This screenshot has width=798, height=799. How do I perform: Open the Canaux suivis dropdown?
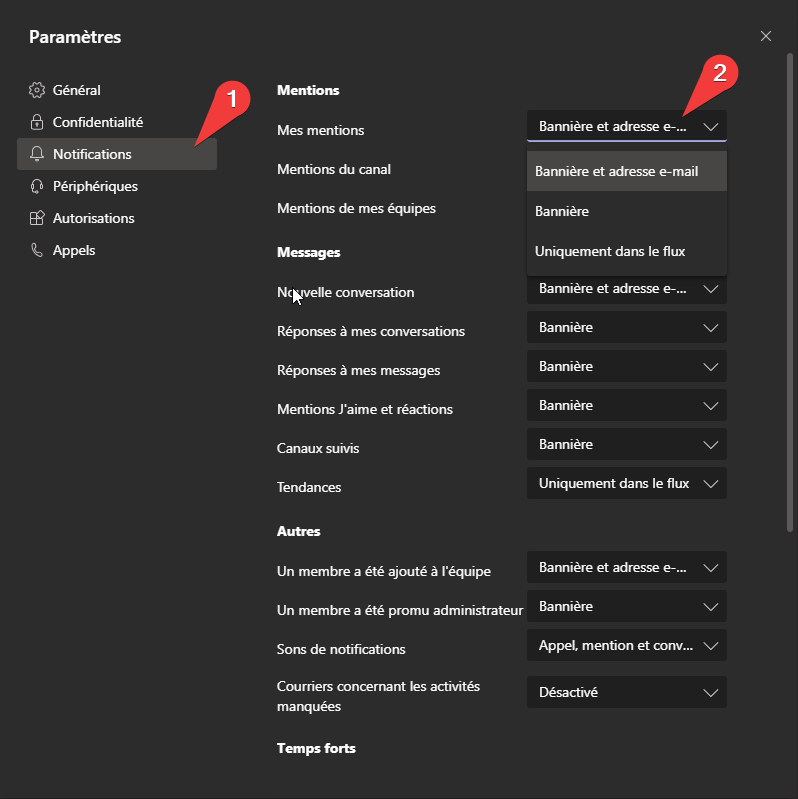pyautogui.click(x=626, y=444)
